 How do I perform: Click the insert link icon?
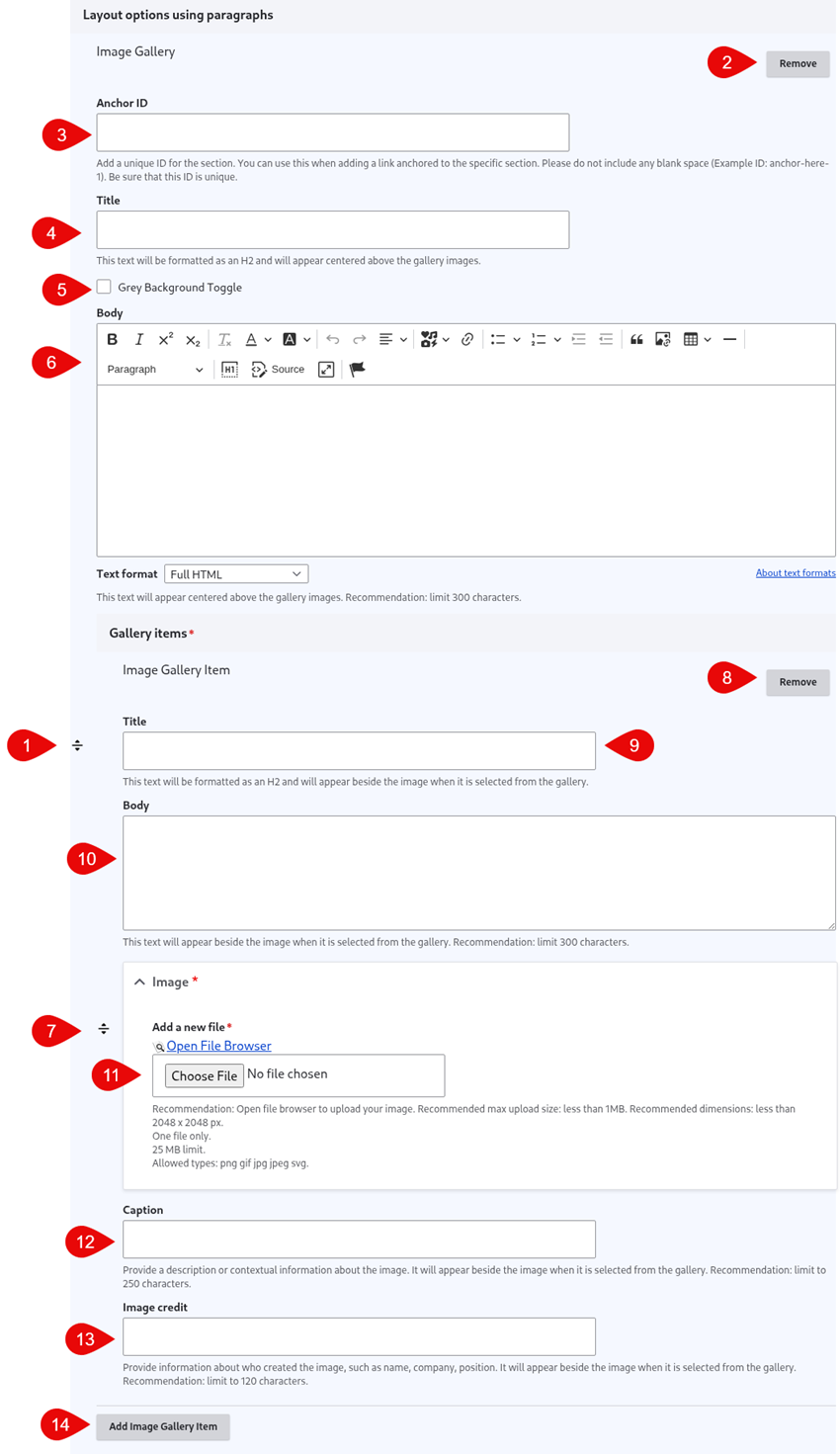point(467,339)
